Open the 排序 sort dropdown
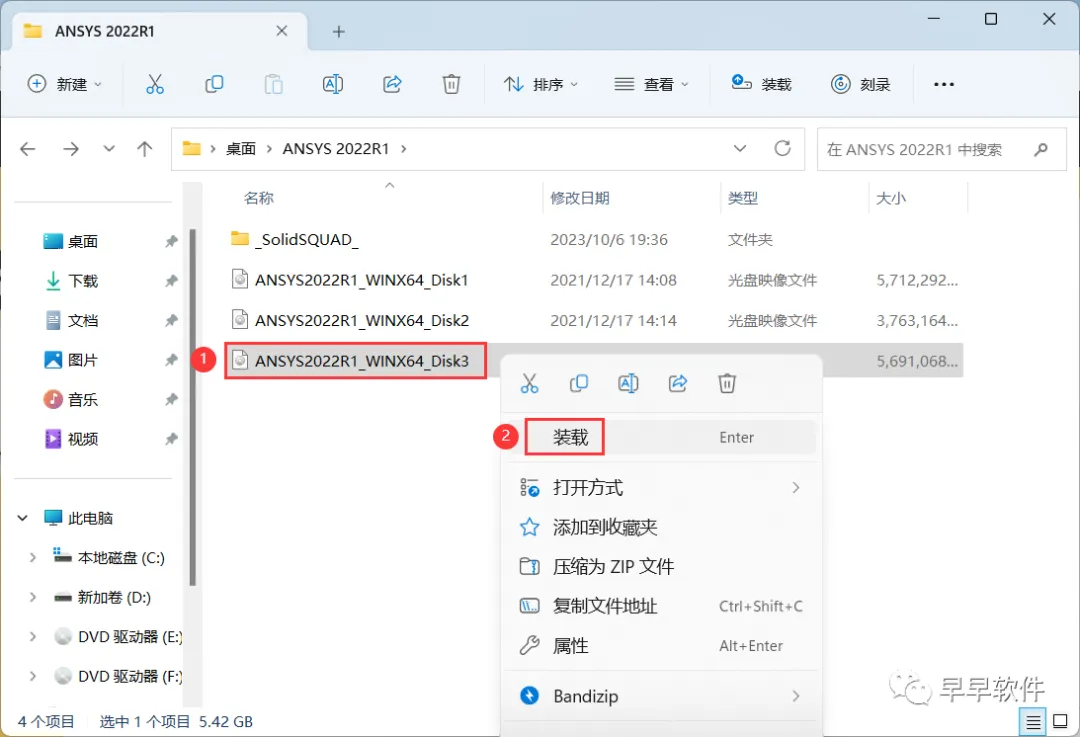The image size is (1080, 737). tap(541, 84)
